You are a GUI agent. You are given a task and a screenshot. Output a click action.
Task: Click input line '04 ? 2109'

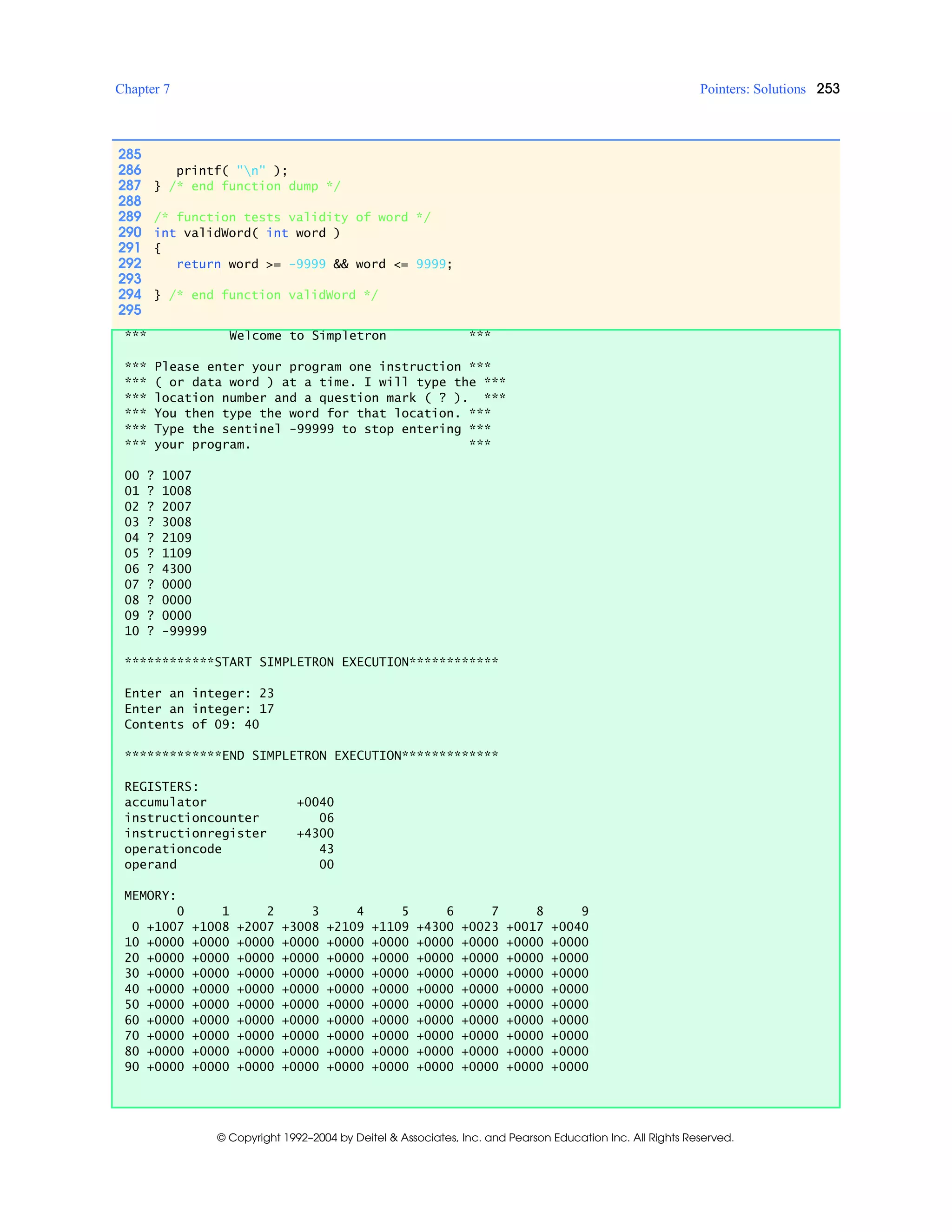pyautogui.click(x=158, y=537)
